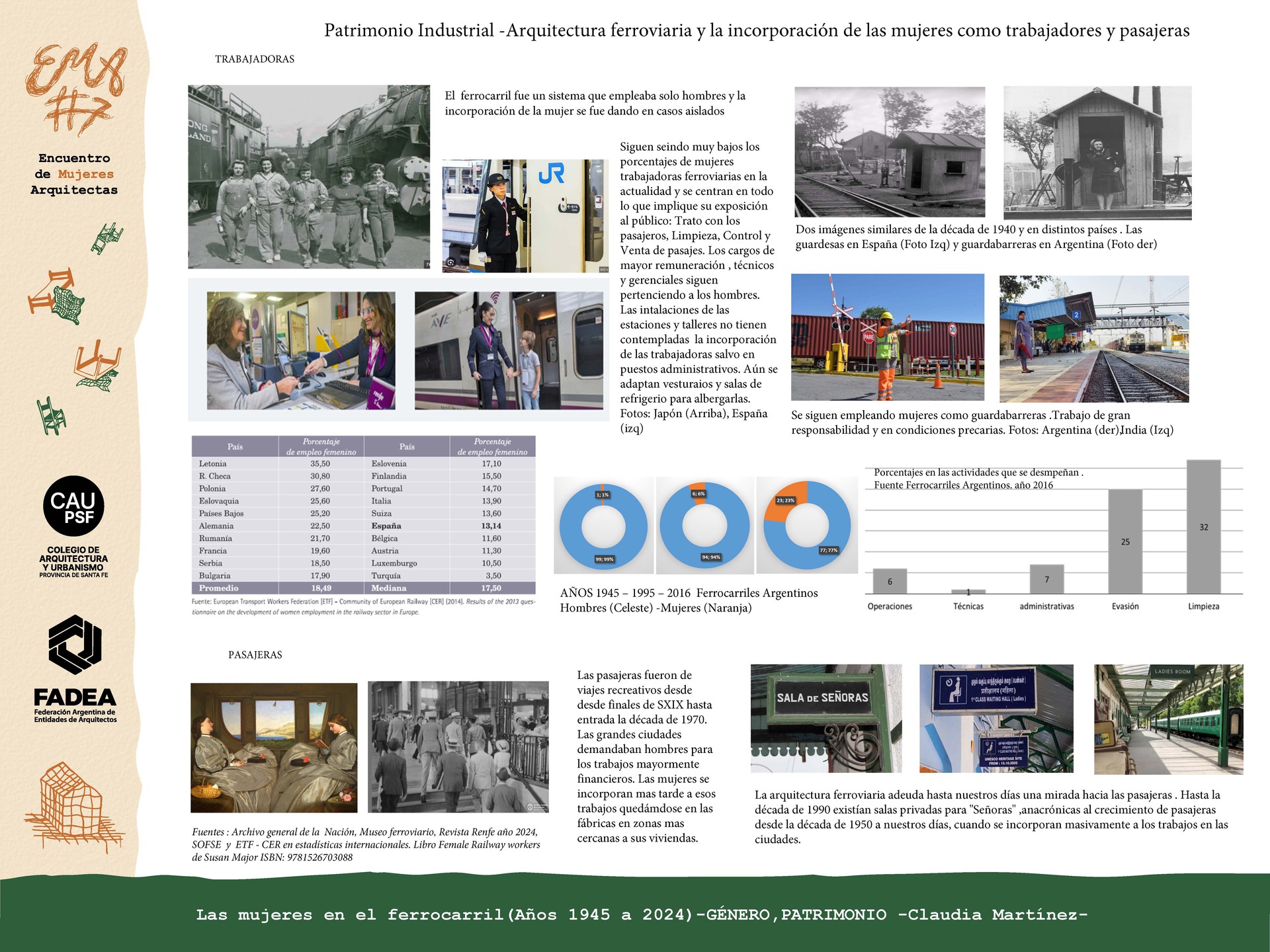Open the level crossing worker in yellow vest photo
Screen dimensions: 1270x952
888,337
